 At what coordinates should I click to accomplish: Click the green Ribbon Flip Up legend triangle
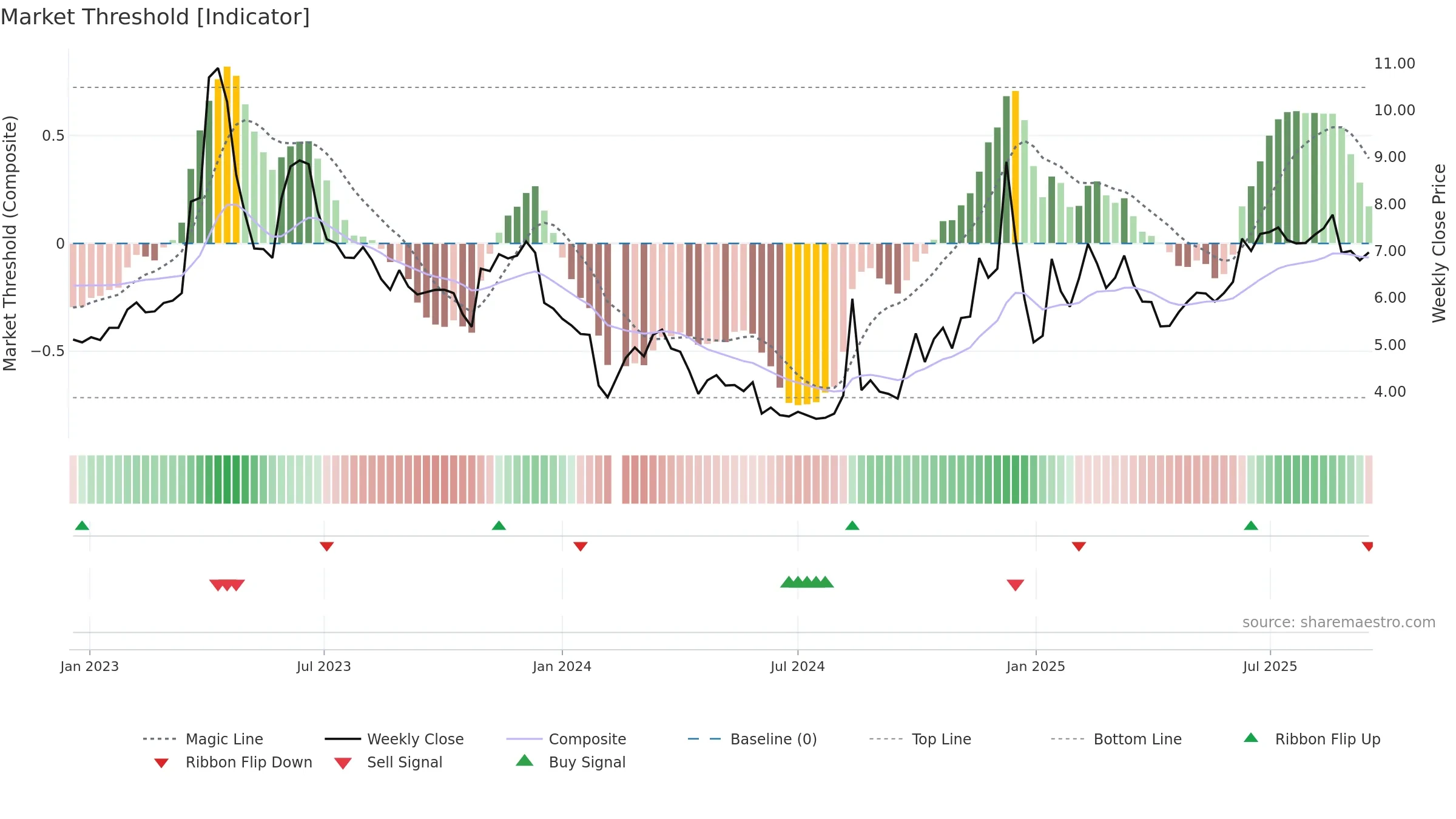(1251, 738)
